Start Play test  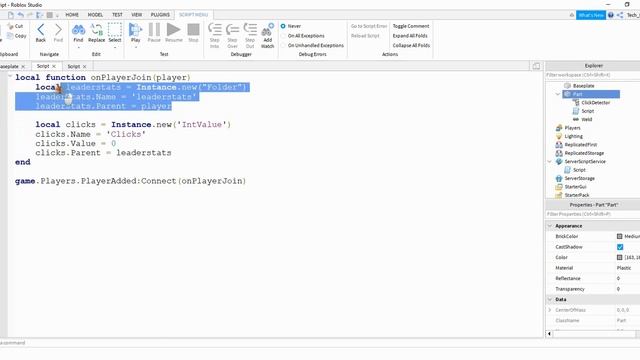click(136, 33)
